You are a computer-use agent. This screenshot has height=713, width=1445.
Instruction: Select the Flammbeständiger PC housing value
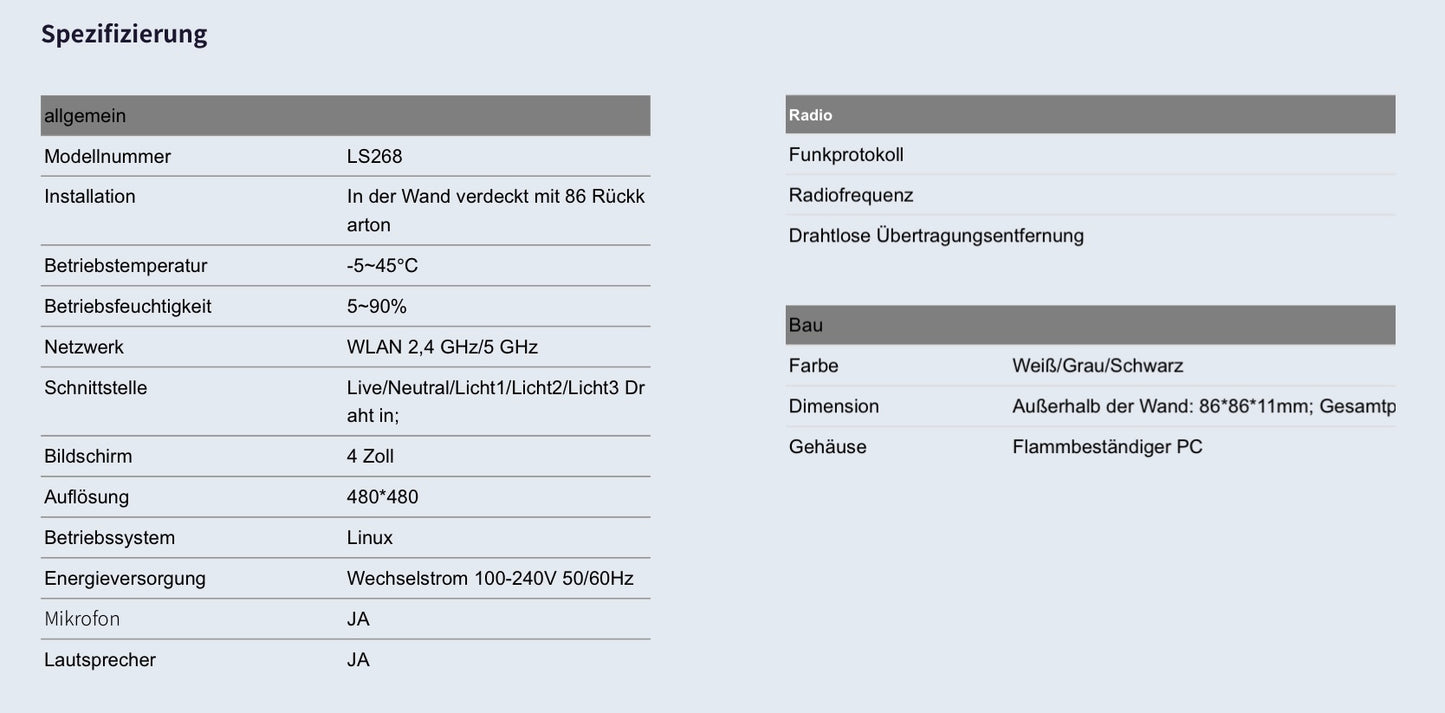[x=1107, y=447]
